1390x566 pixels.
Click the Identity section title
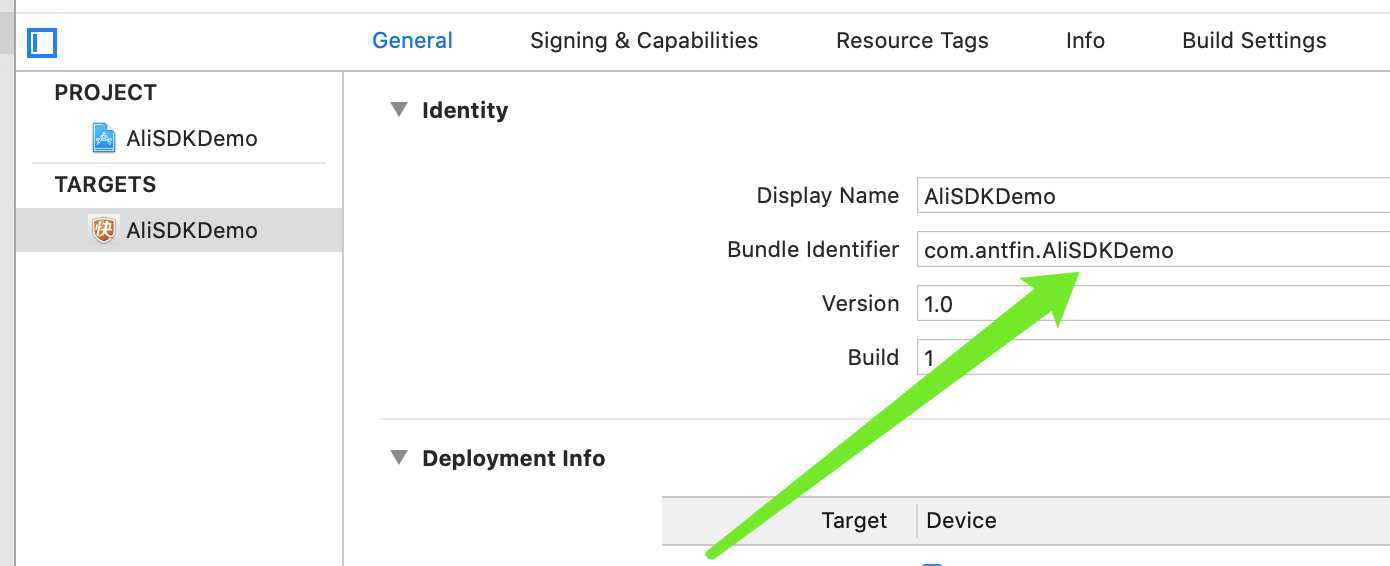[x=465, y=110]
